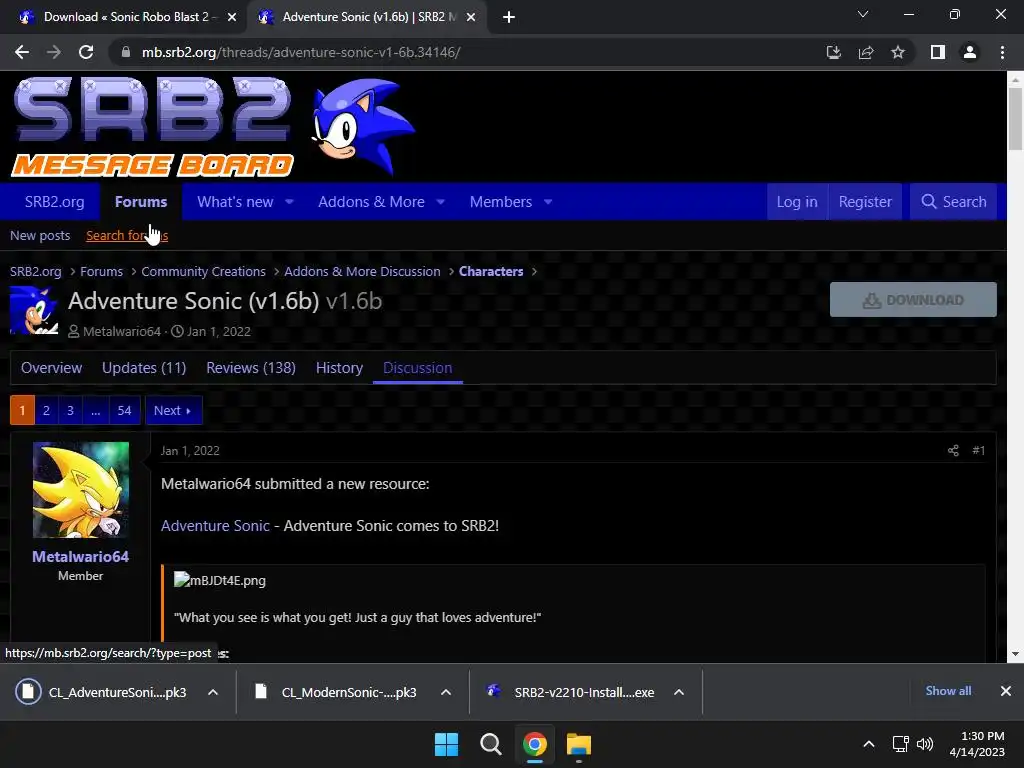
Task: Open the Chrome profile menu
Action: (x=970, y=52)
